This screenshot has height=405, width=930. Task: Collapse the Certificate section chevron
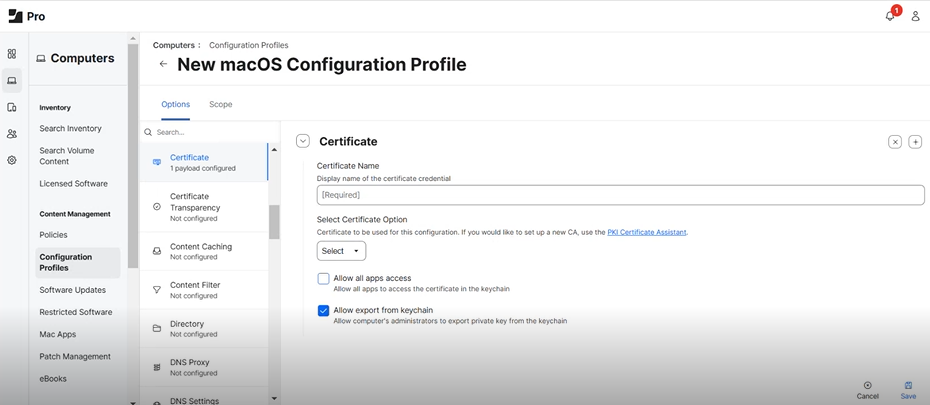(303, 141)
